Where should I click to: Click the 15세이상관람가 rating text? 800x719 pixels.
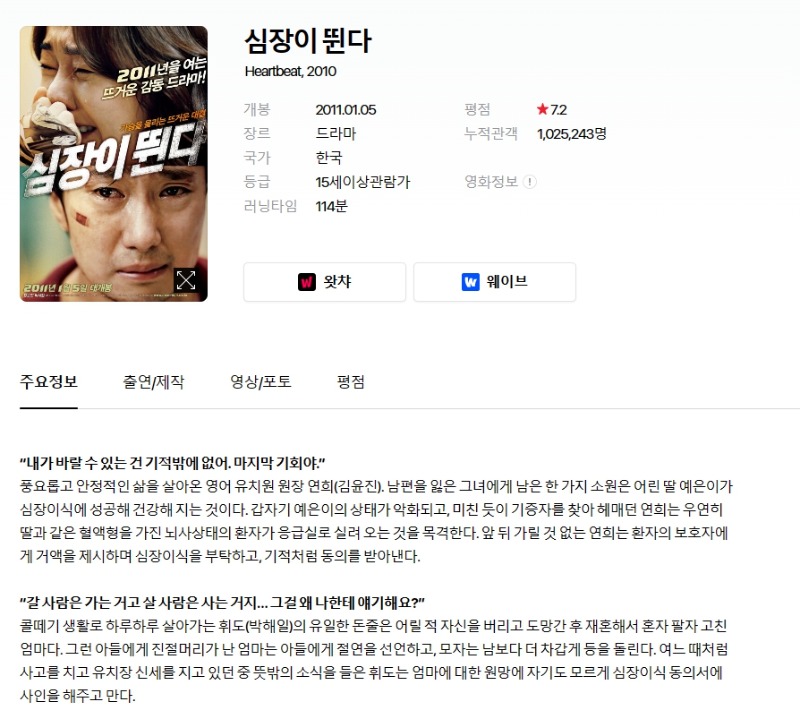pos(363,182)
